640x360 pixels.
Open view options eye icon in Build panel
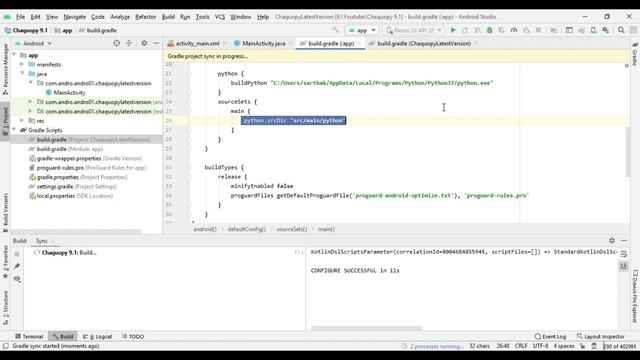tap(17, 279)
